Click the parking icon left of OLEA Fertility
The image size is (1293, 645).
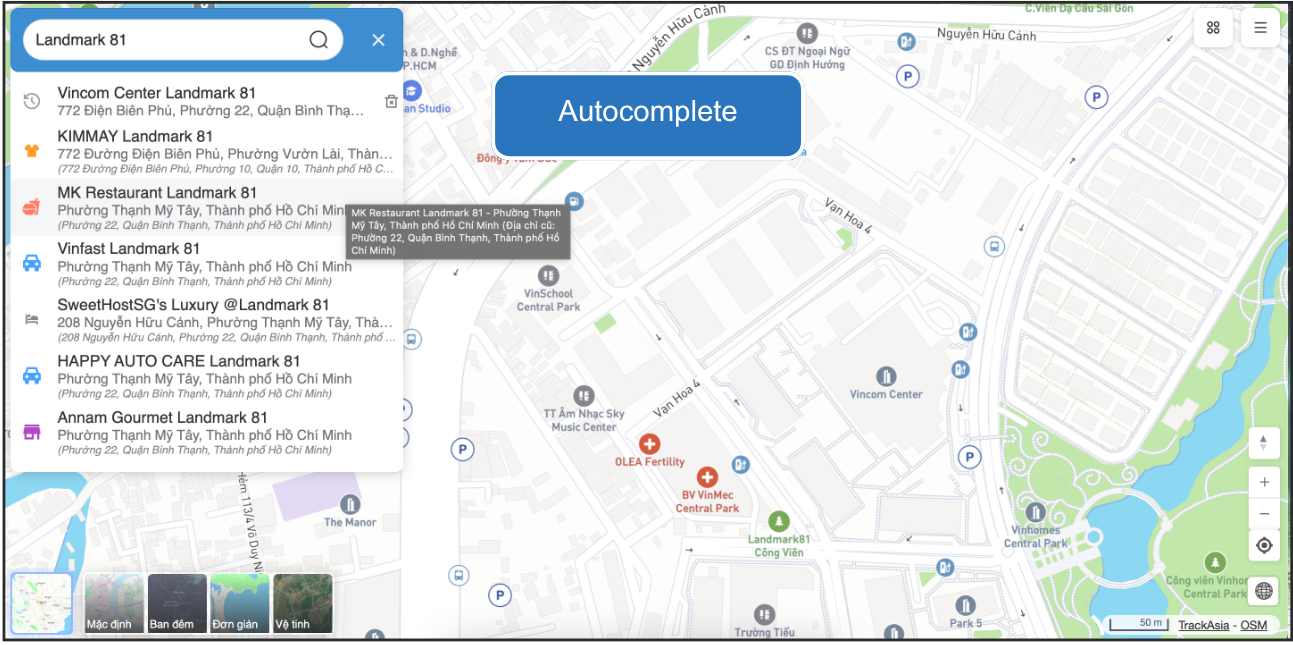(462, 450)
